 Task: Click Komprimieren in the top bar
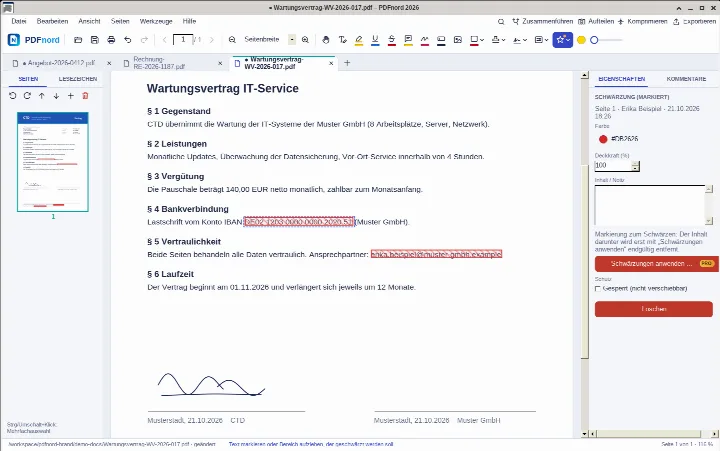[642, 22]
